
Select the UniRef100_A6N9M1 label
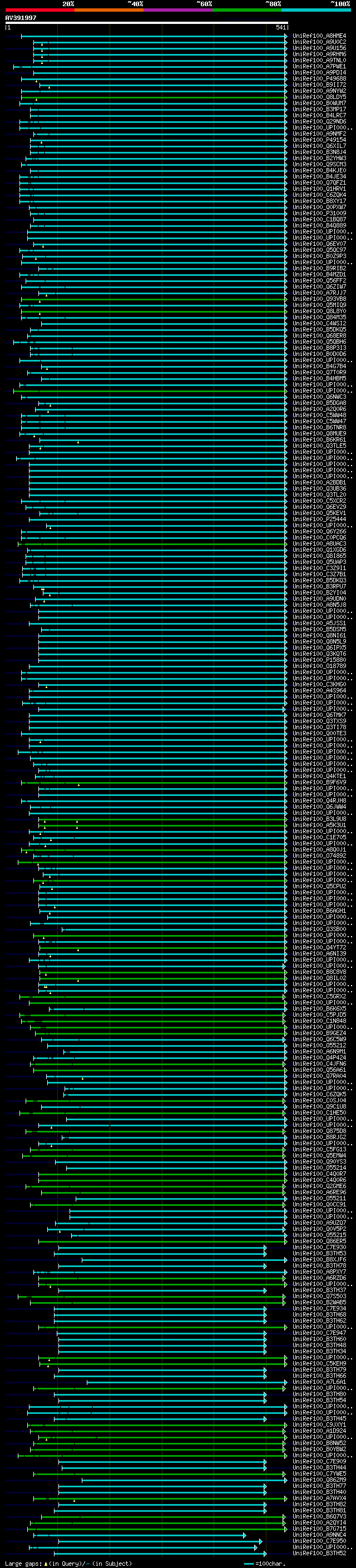point(319,1051)
